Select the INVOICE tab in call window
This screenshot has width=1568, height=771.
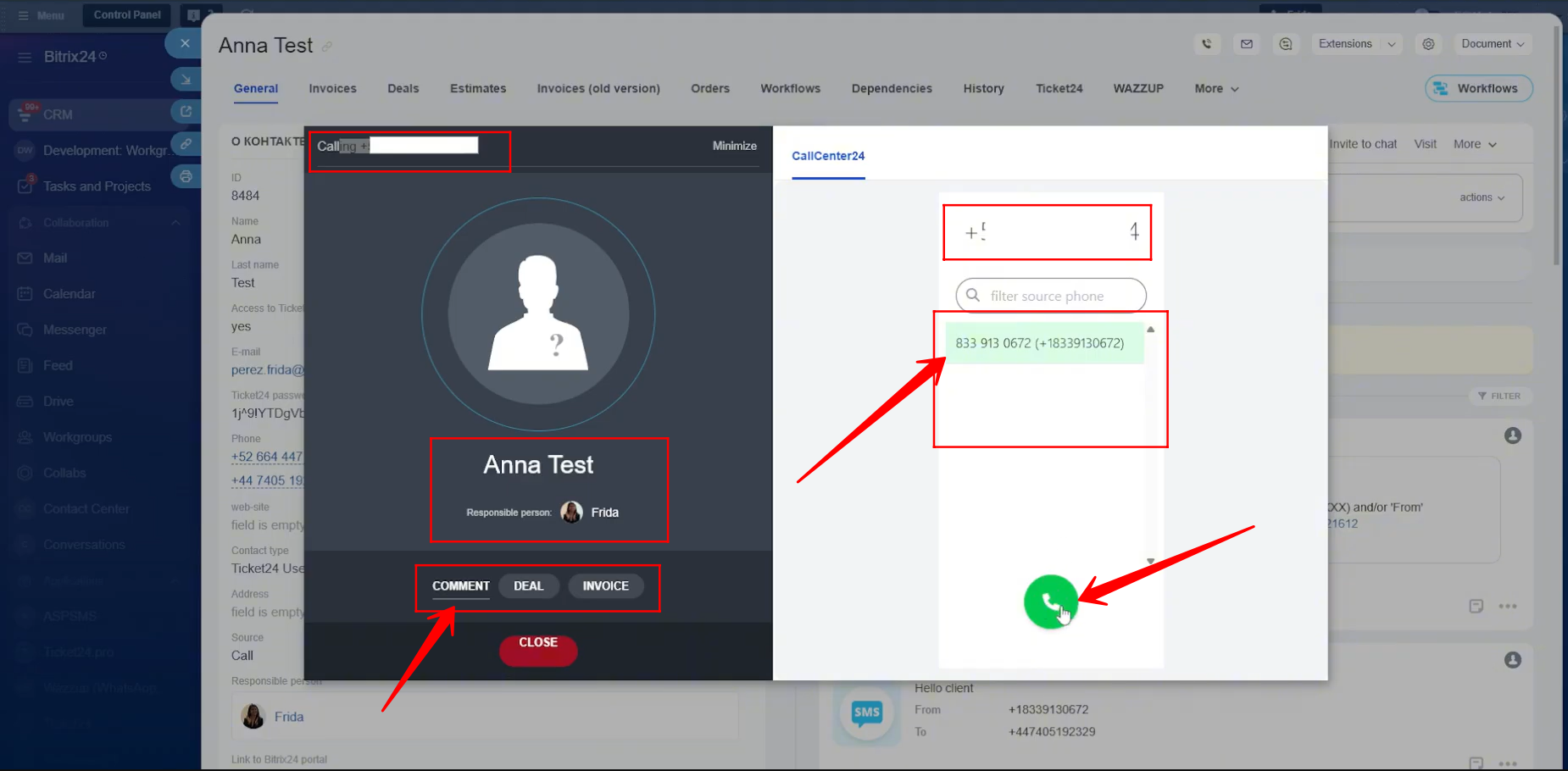point(605,586)
